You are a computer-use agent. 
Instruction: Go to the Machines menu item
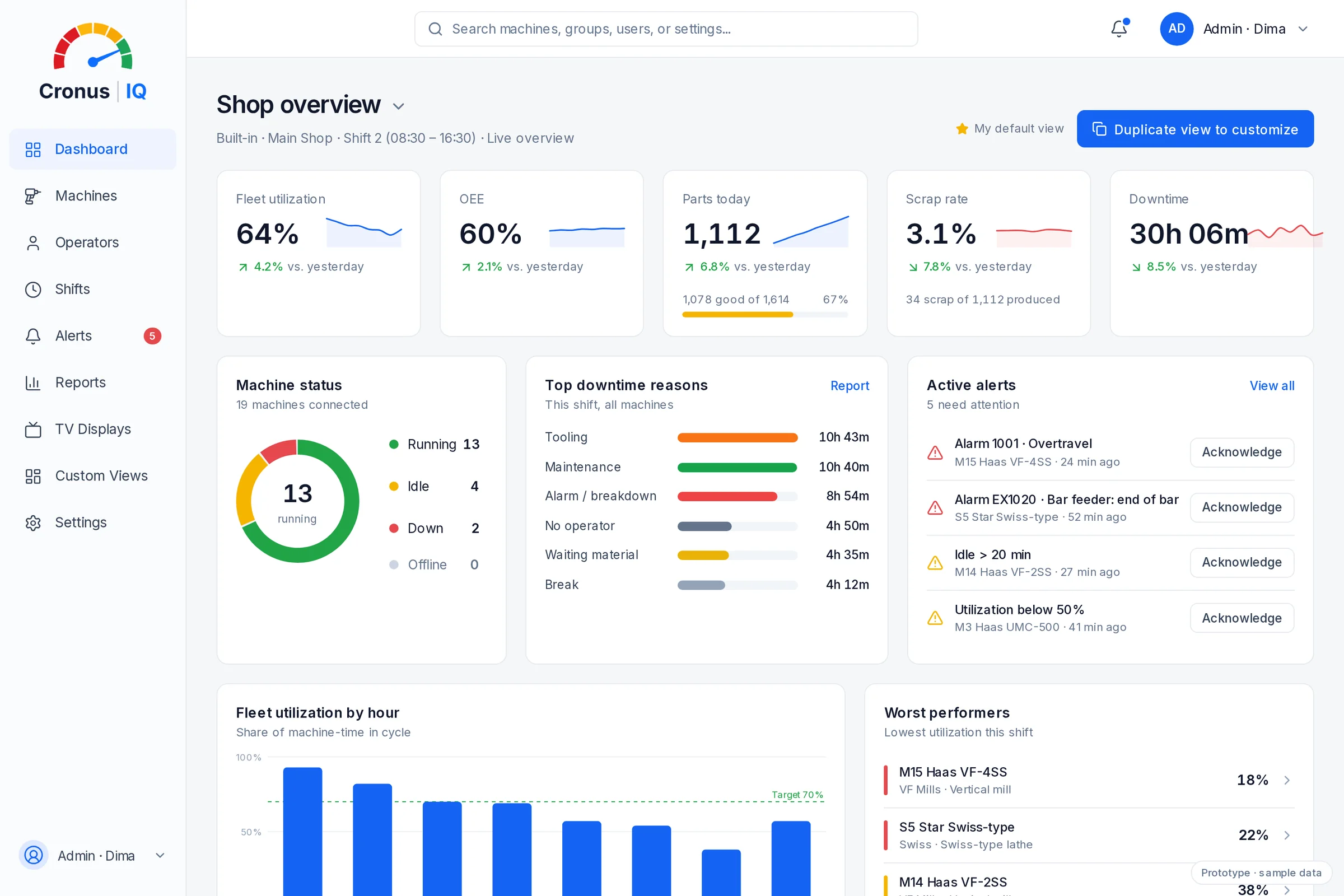click(x=92, y=196)
